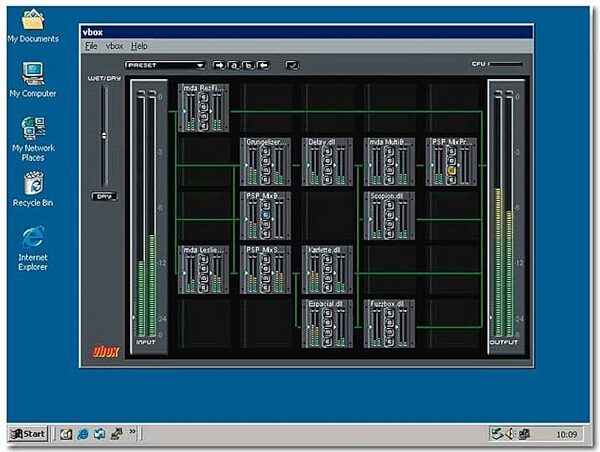Open the Recycle Bin

point(33,189)
